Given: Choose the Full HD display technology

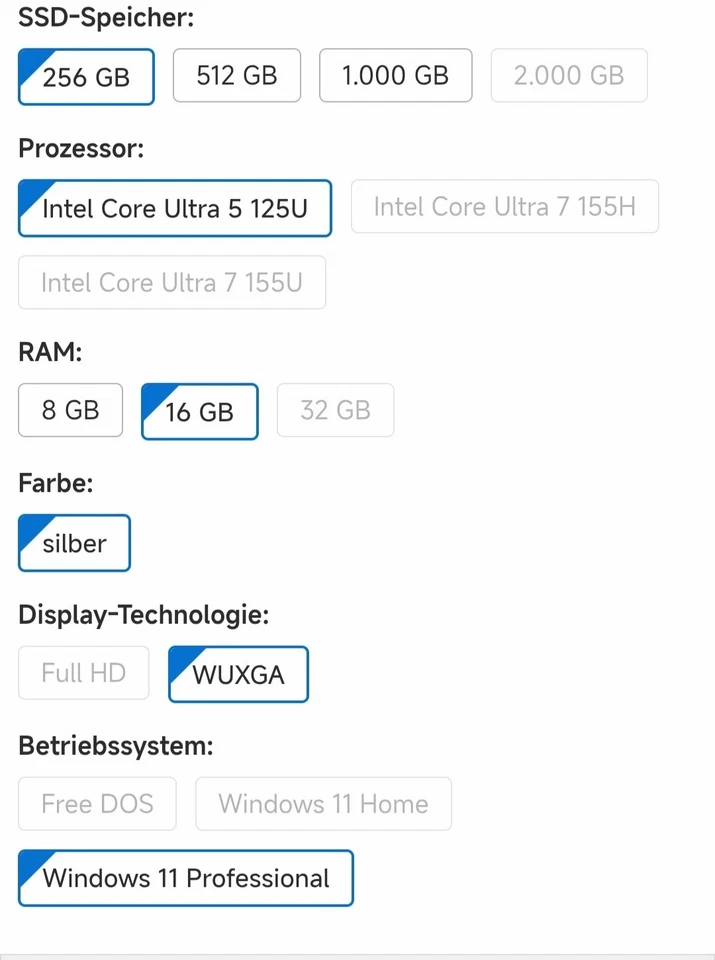Looking at the screenshot, I should [x=83, y=673].
